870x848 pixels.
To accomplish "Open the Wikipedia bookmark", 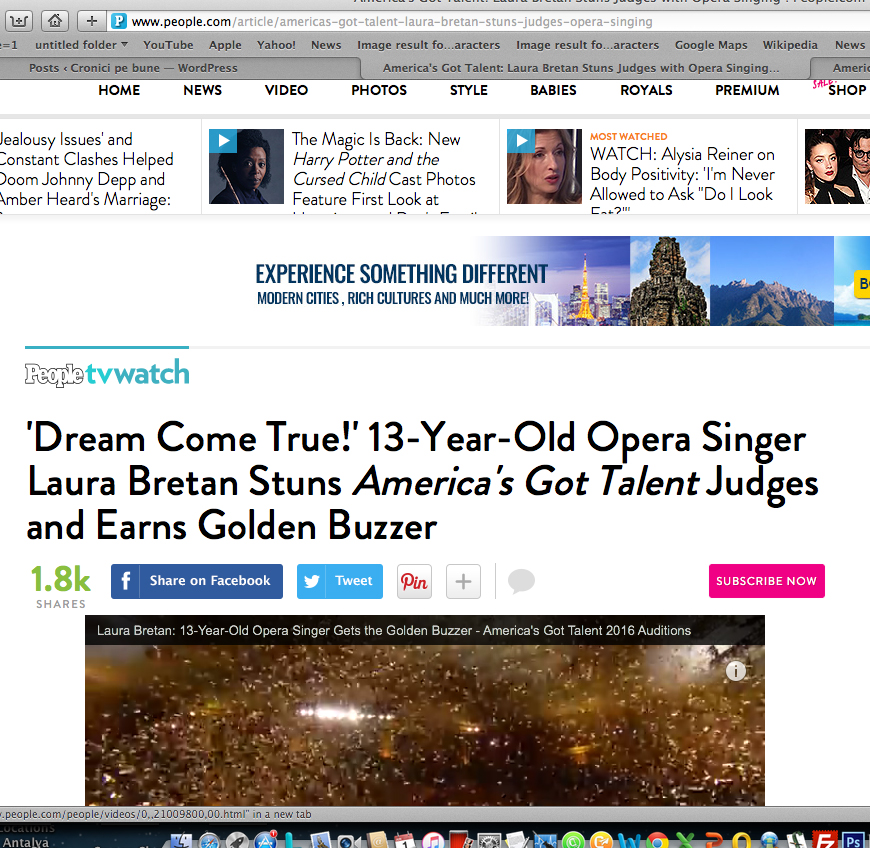I will tap(790, 45).
